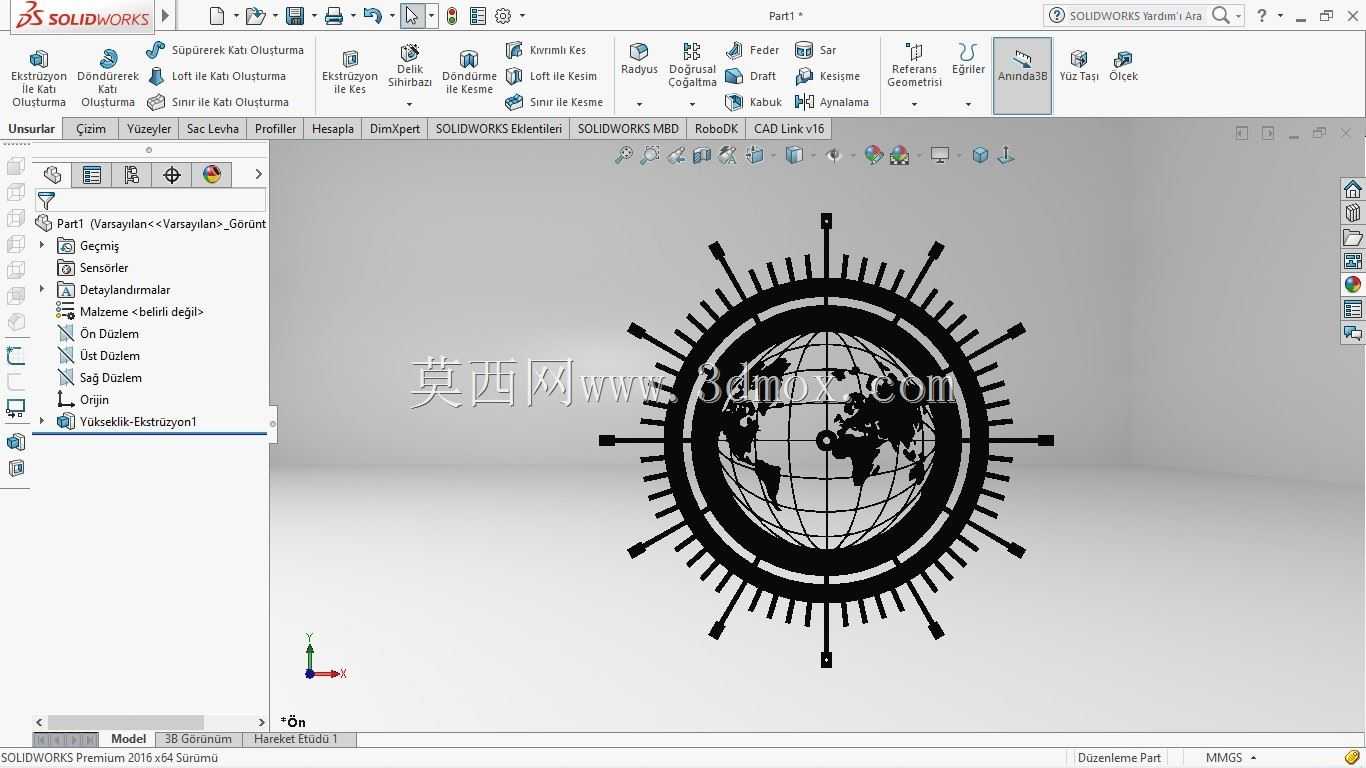Click Malzeme <belirli değil> item
Viewport: 1366px width, 768px height.
[141, 312]
